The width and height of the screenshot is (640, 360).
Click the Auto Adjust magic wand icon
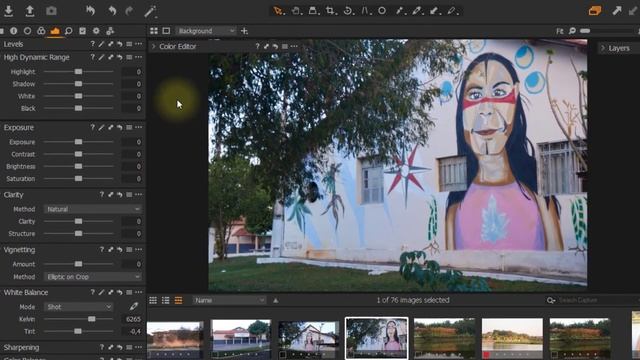[x=150, y=11]
